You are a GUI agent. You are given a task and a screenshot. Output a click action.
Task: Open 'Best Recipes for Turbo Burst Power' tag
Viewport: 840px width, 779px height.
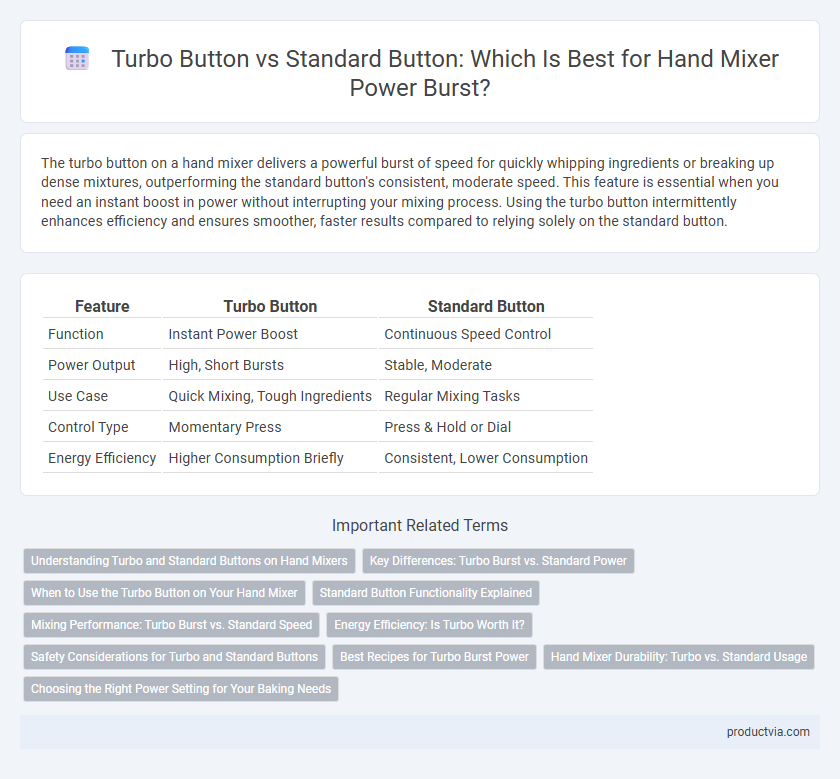(434, 656)
